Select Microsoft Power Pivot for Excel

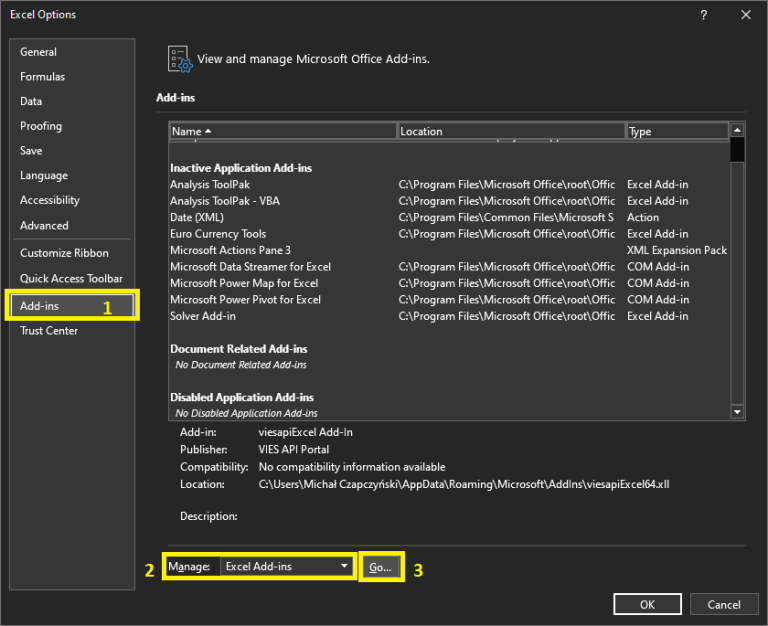245,300
